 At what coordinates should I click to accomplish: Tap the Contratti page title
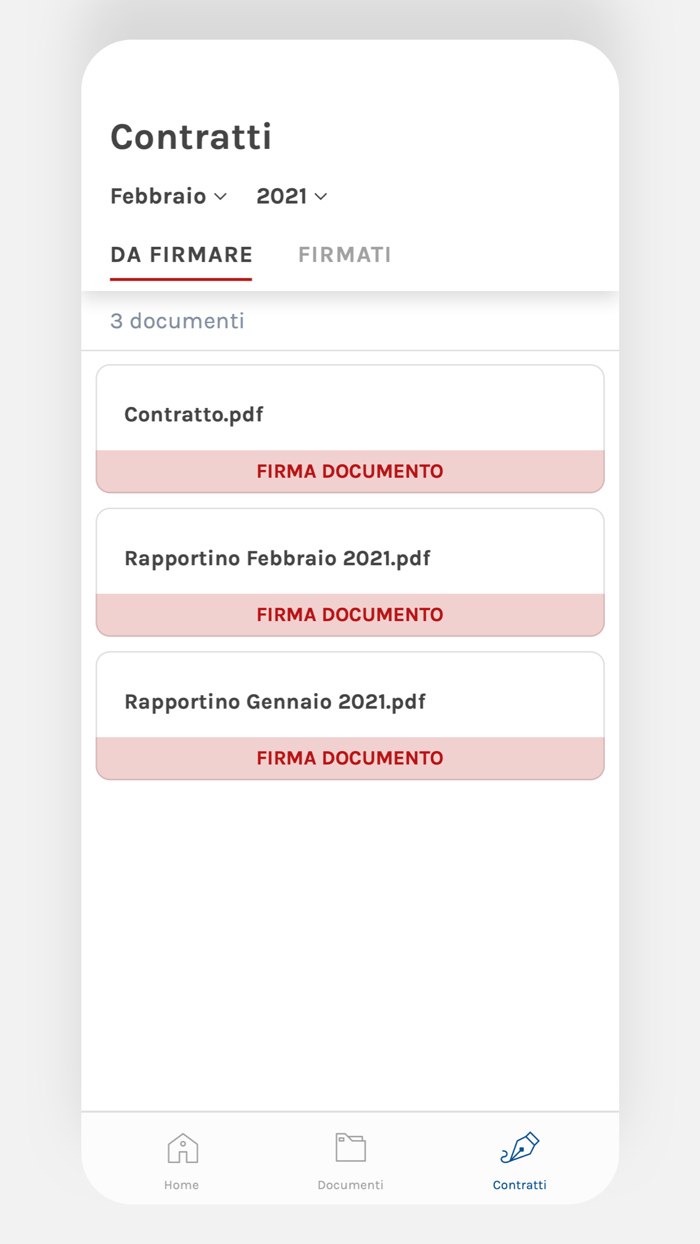190,137
